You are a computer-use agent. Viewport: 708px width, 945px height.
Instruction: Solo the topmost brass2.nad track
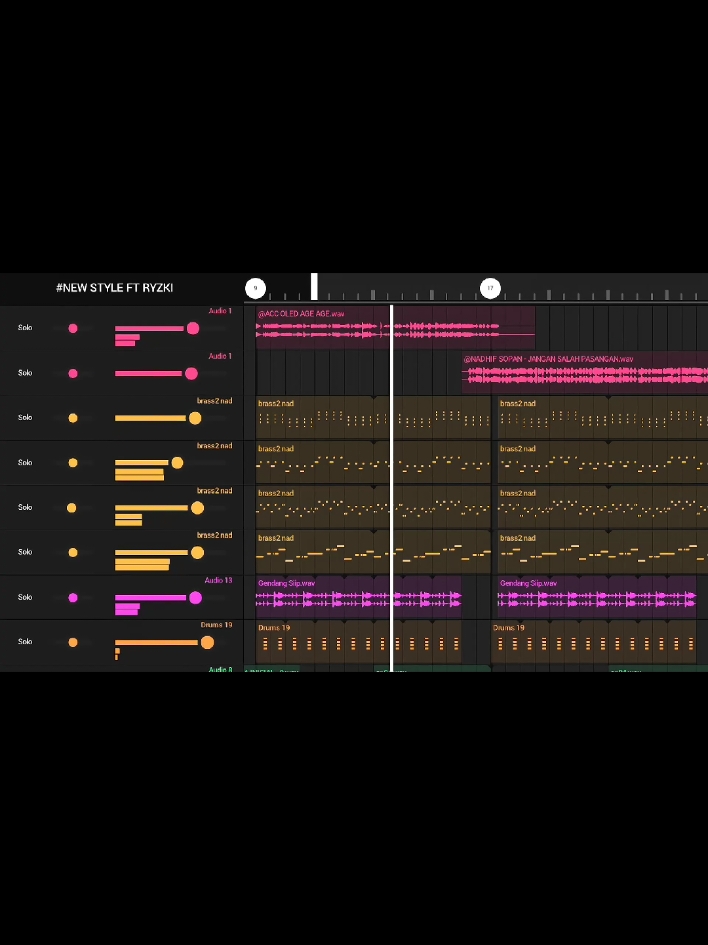25,418
